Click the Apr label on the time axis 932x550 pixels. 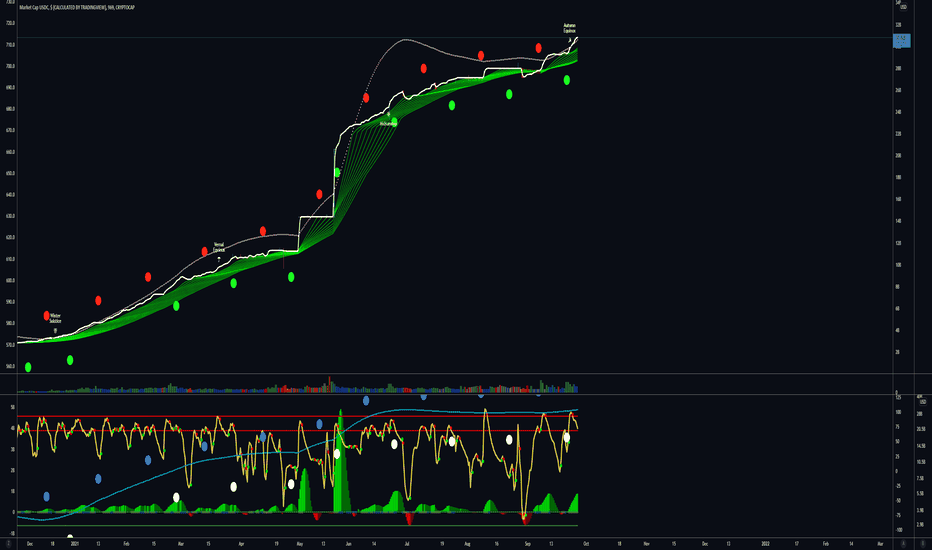point(241,543)
